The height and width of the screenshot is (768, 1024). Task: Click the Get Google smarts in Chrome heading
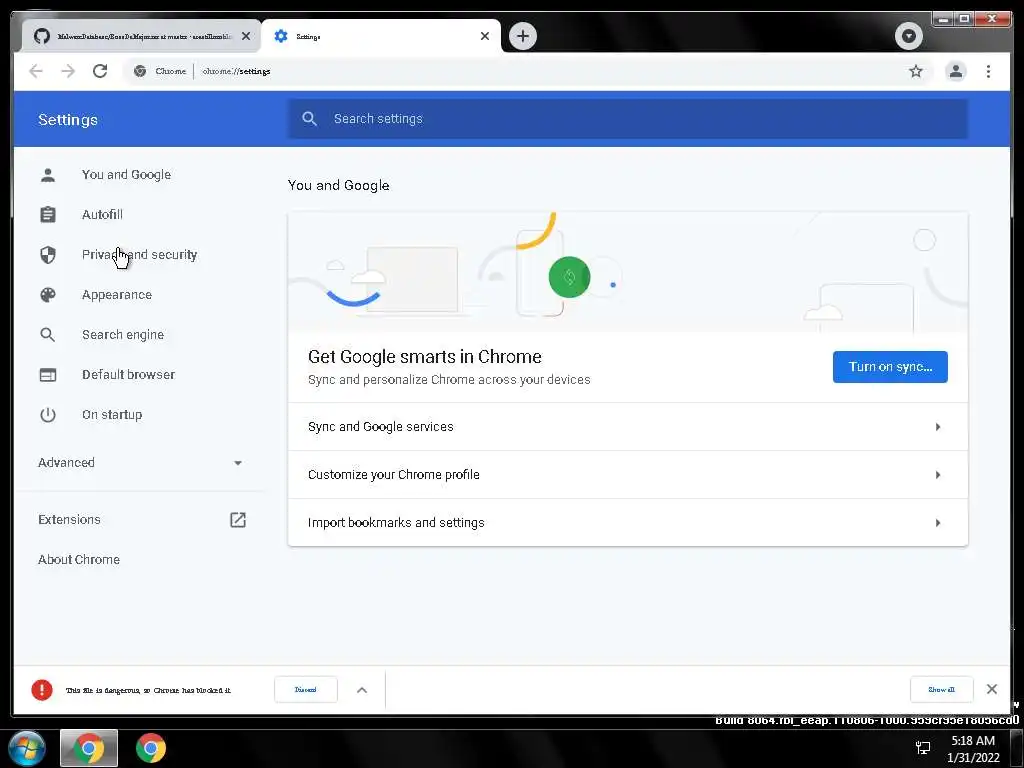[x=424, y=357]
